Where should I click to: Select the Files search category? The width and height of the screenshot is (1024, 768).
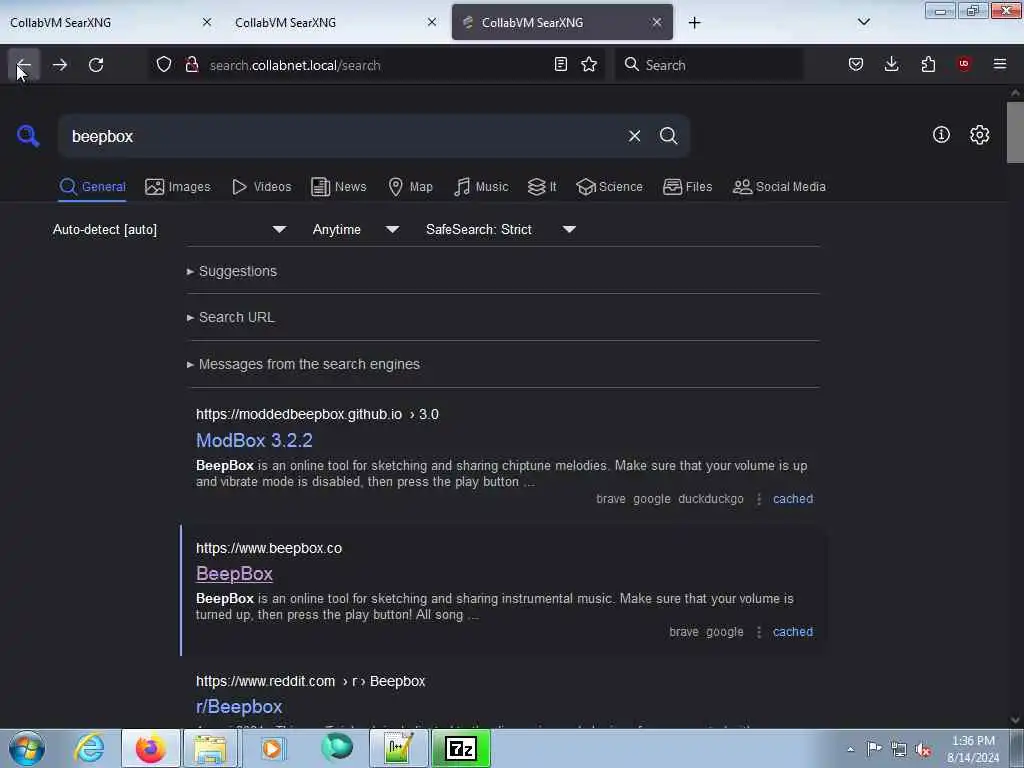tap(687, 187)
